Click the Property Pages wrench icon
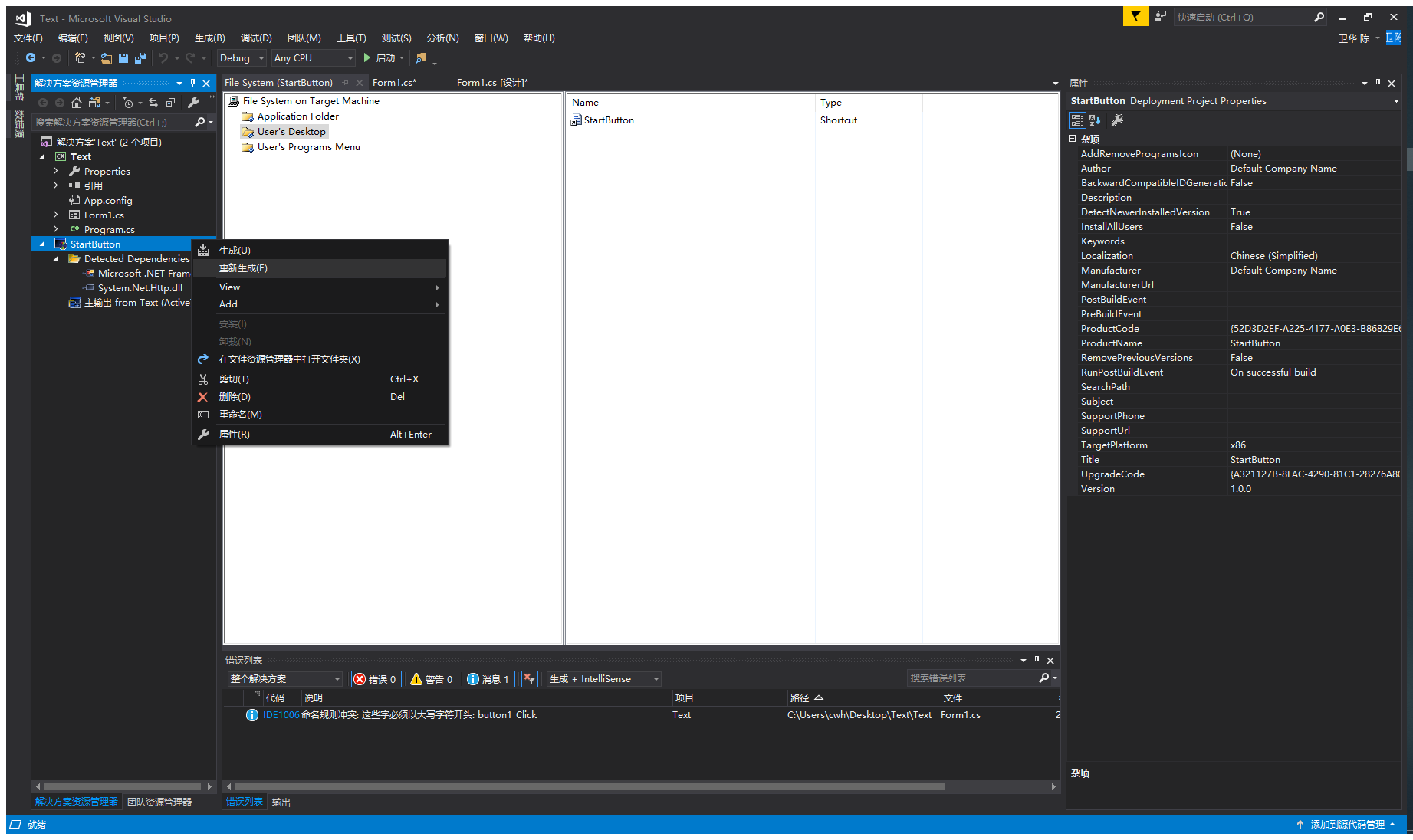 coord(1117,120)
